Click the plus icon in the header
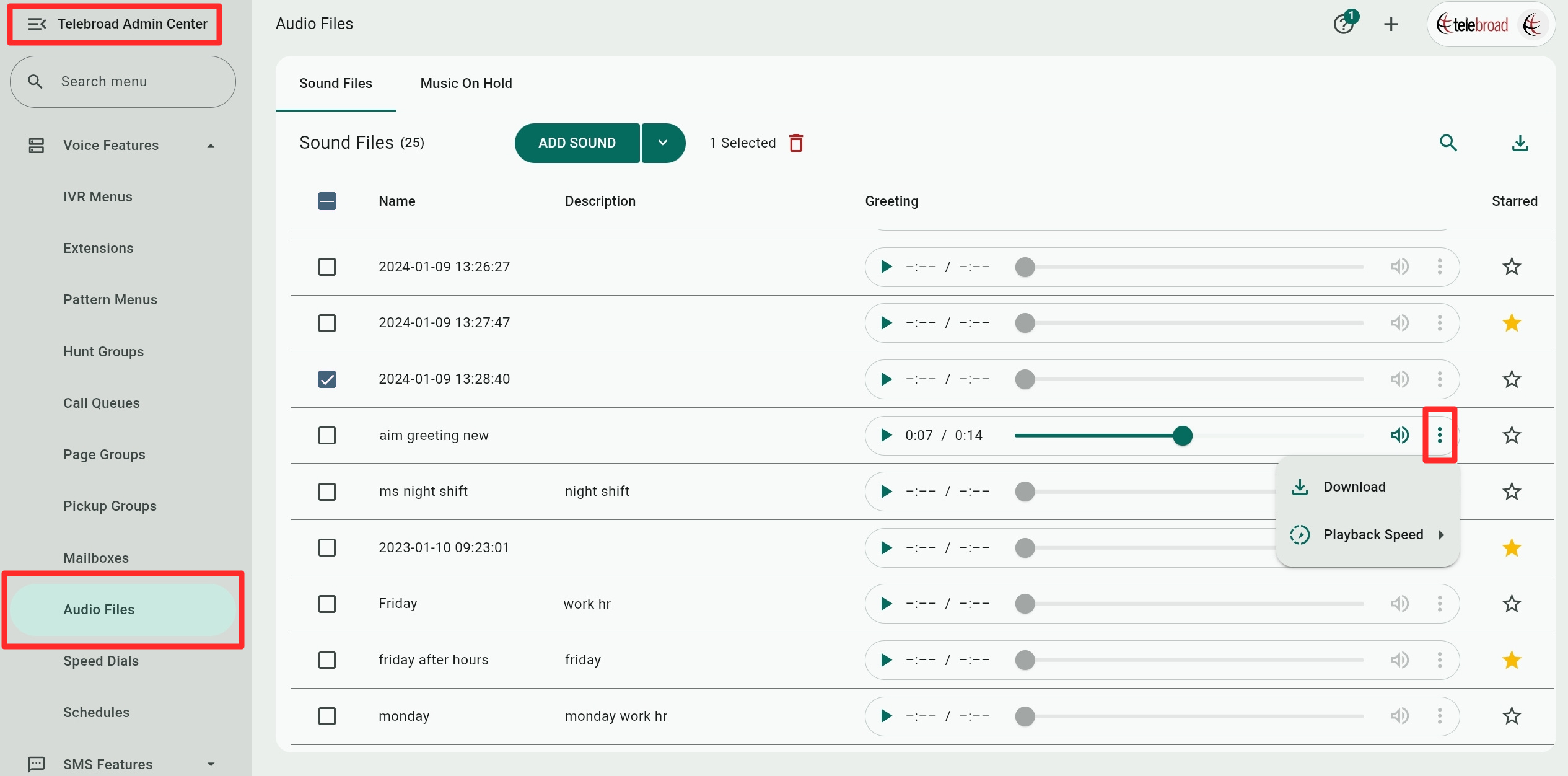The height and width of the screenshot is (776, 1568). 1391,24
